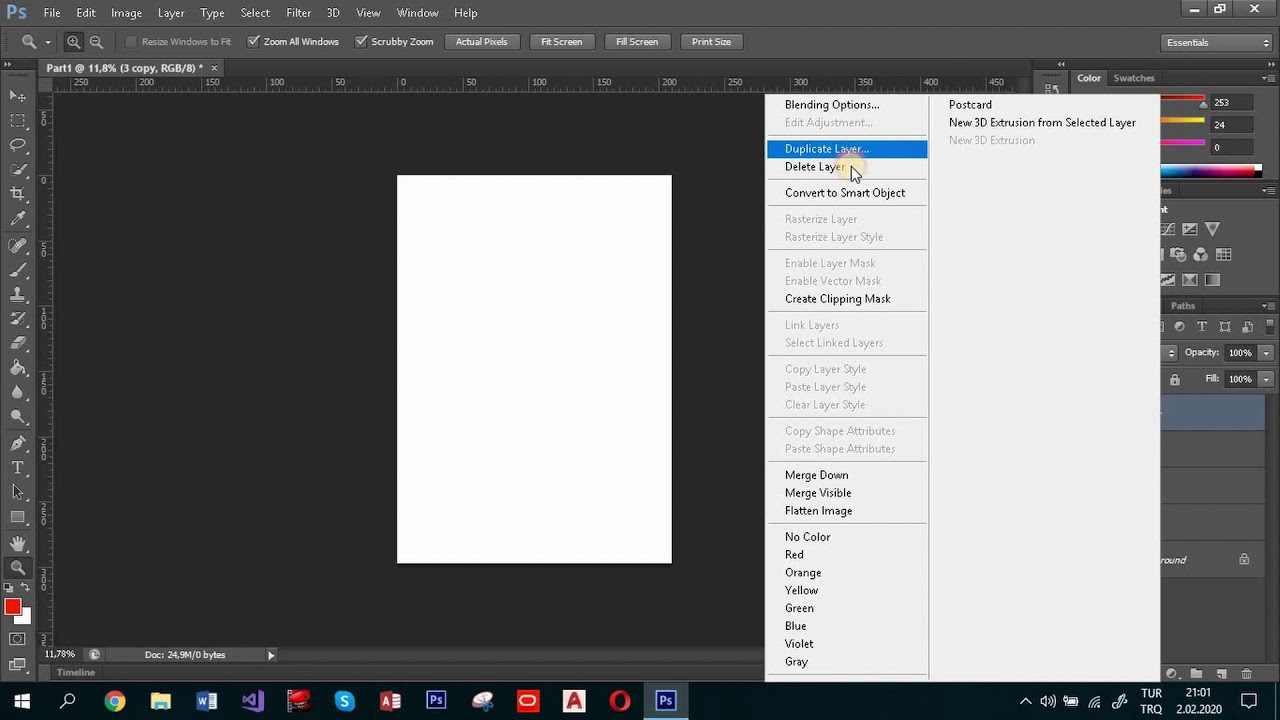This screenshot has width=1280, height=720.
Task: Click the new group folder icon
Action: (x=1195, y=674)
